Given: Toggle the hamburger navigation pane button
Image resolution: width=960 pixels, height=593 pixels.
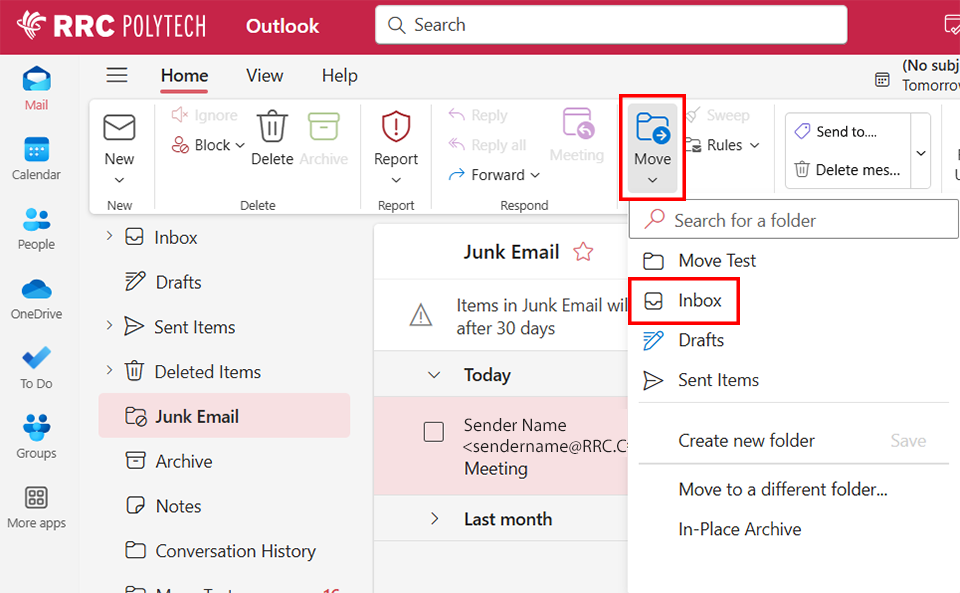Looking at the screenshot, I should pos(117,75).
